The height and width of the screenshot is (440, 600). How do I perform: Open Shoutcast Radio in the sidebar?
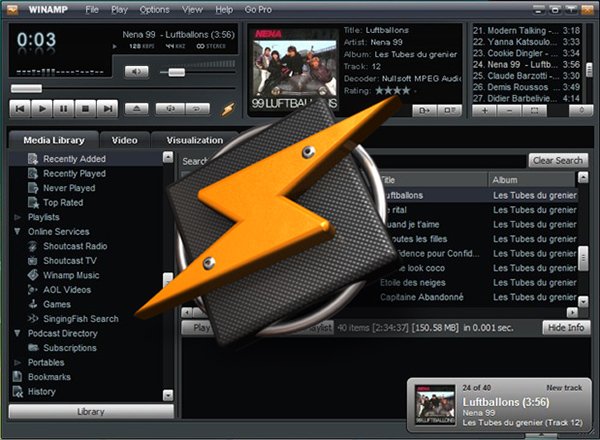(75, 246)
